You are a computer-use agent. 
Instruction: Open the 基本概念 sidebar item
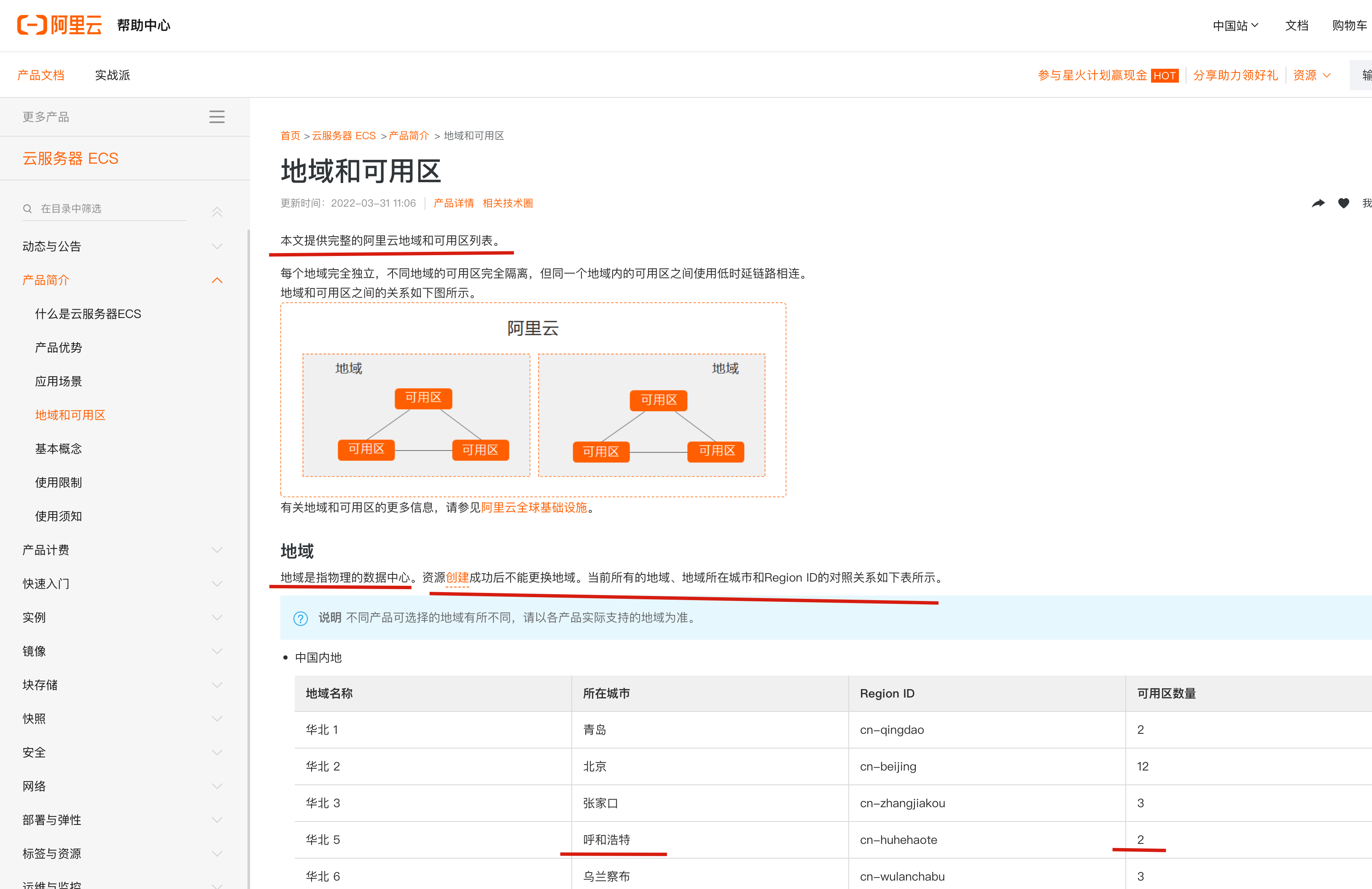(x=59, y=449)
